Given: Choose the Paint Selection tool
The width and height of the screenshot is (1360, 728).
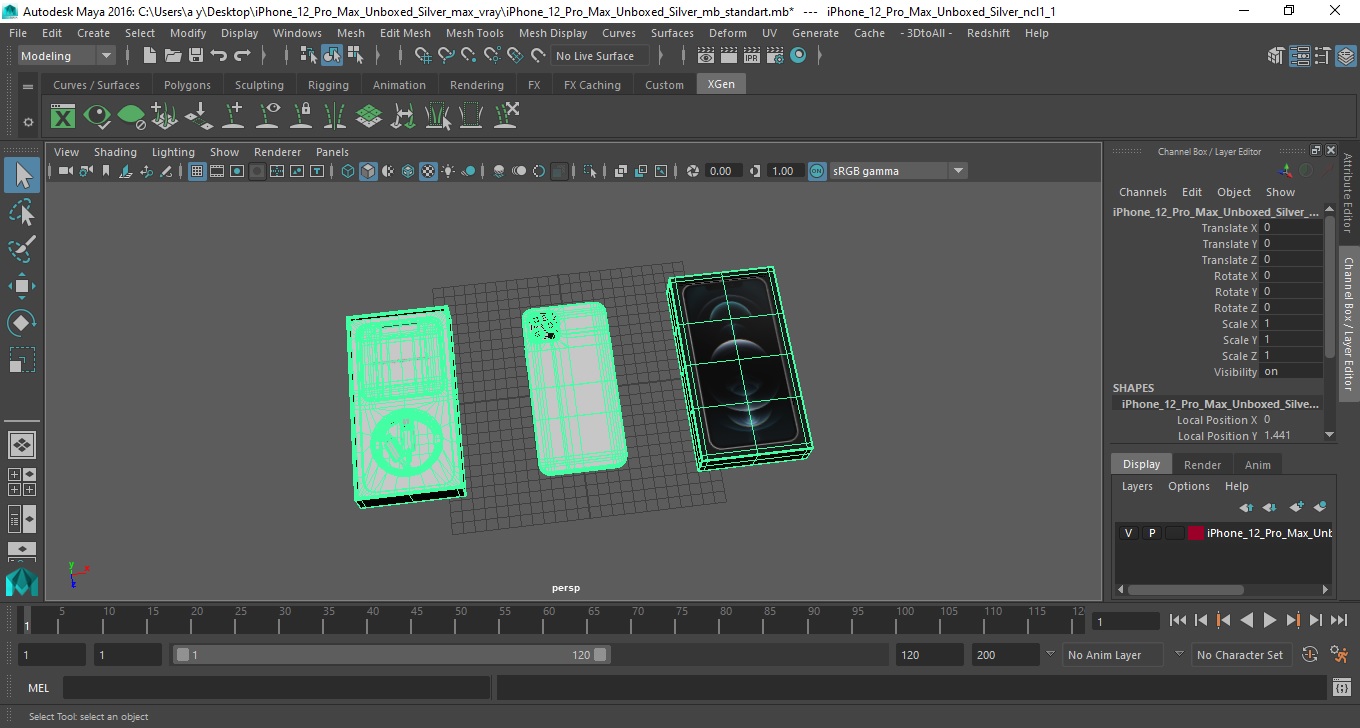Looking at the screenshot, I should coord(22,249).
